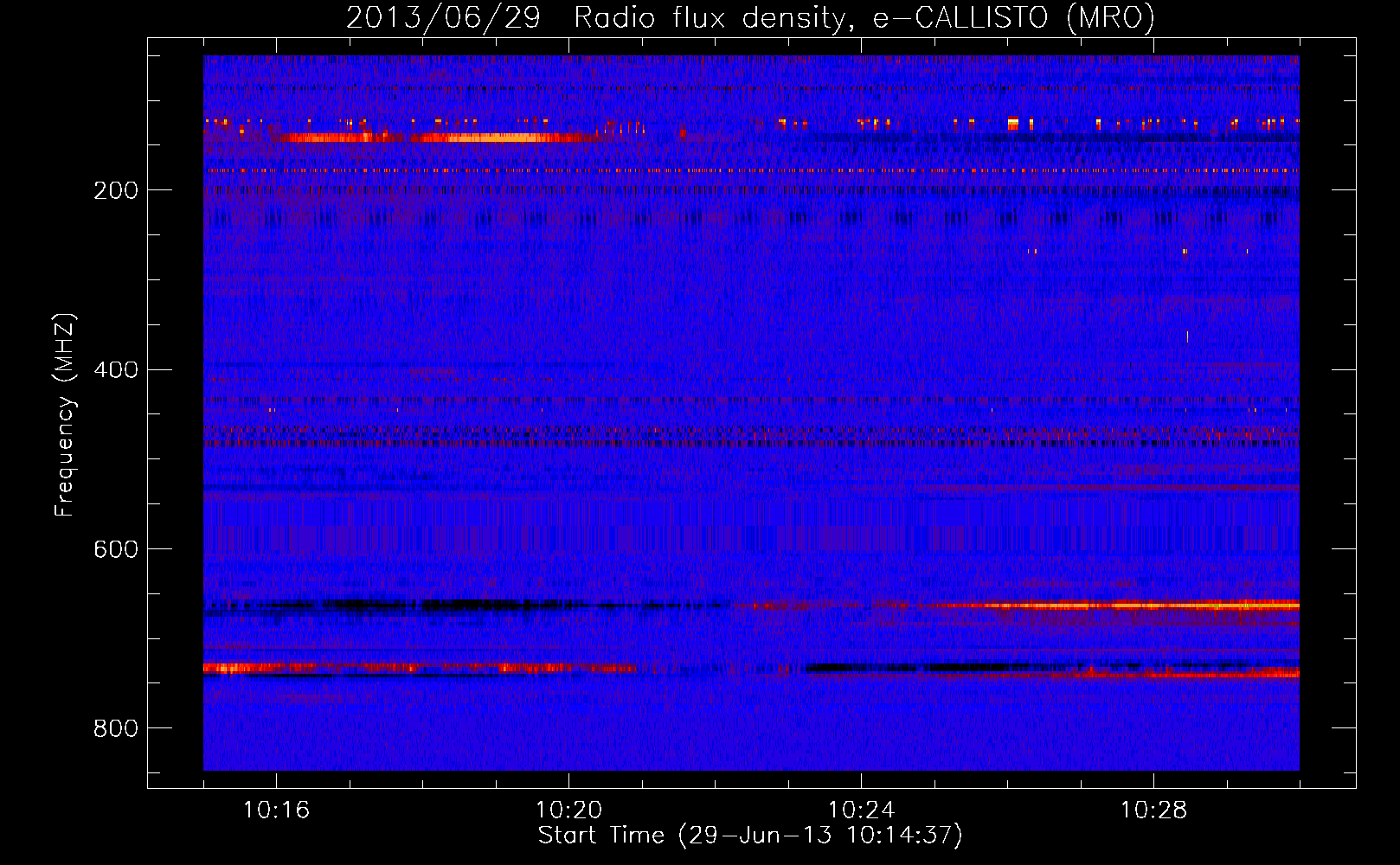Click the 10:20 time tick label
Viewport: 1400px width, 865px height.
tap(568, 811)
